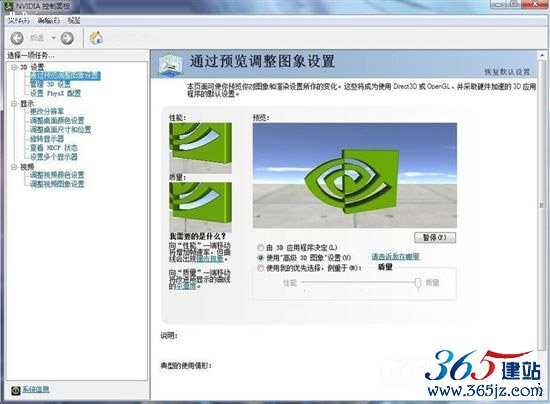Click the NVIDIA logo in title bar
The image size is (550, 404).
[8, 6]
